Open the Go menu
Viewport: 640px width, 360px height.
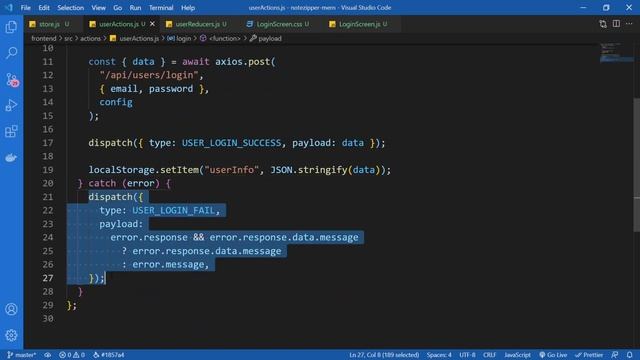[118, 8]
